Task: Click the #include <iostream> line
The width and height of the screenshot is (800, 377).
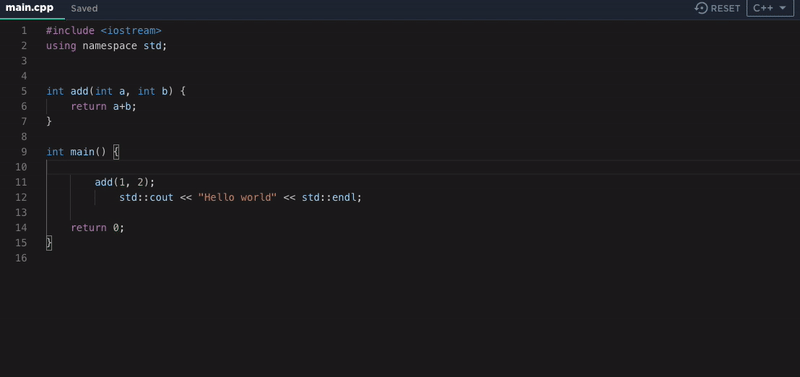Action: tap(104, 31)
